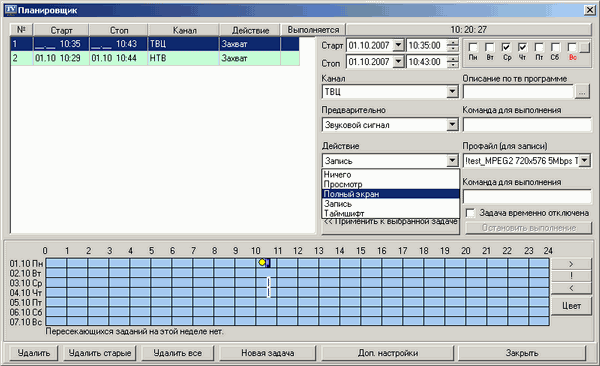Screen dimensions: 600x366
Task: Expand the Предварительно combo box
Action: 452,124
